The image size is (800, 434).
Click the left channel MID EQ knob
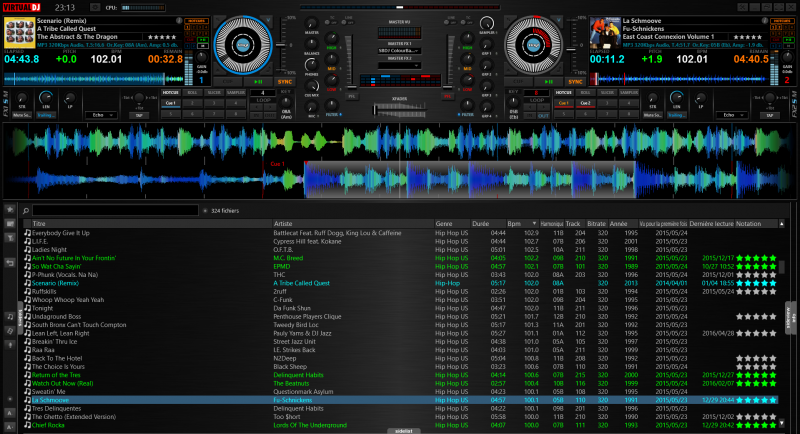pyautogui.click(x=332, y=59)
